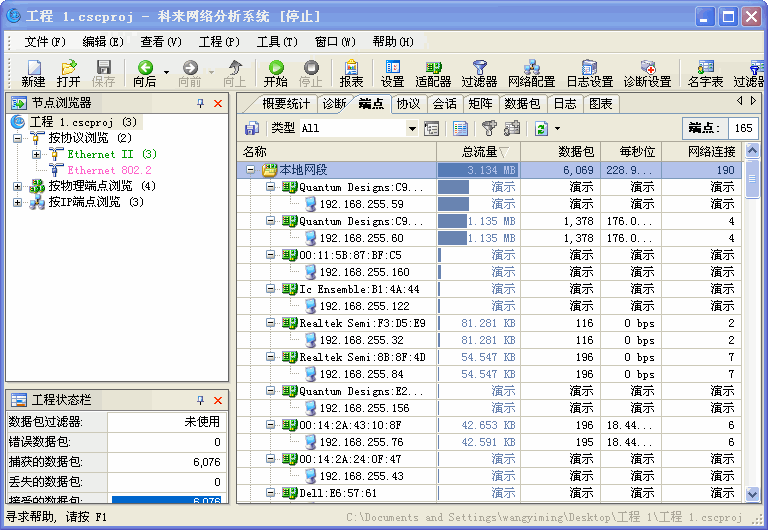Open 设置 (Settings) from the toolbar

pyautogui.click(x=392, y=73)
